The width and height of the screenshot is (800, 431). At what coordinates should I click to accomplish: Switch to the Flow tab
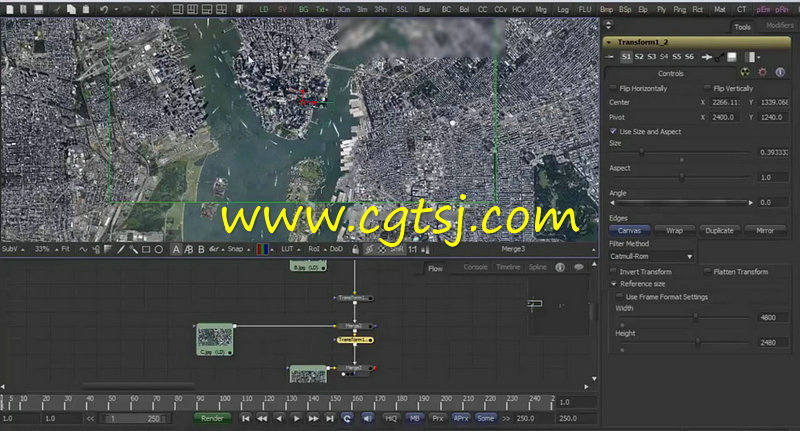point(435,268)
